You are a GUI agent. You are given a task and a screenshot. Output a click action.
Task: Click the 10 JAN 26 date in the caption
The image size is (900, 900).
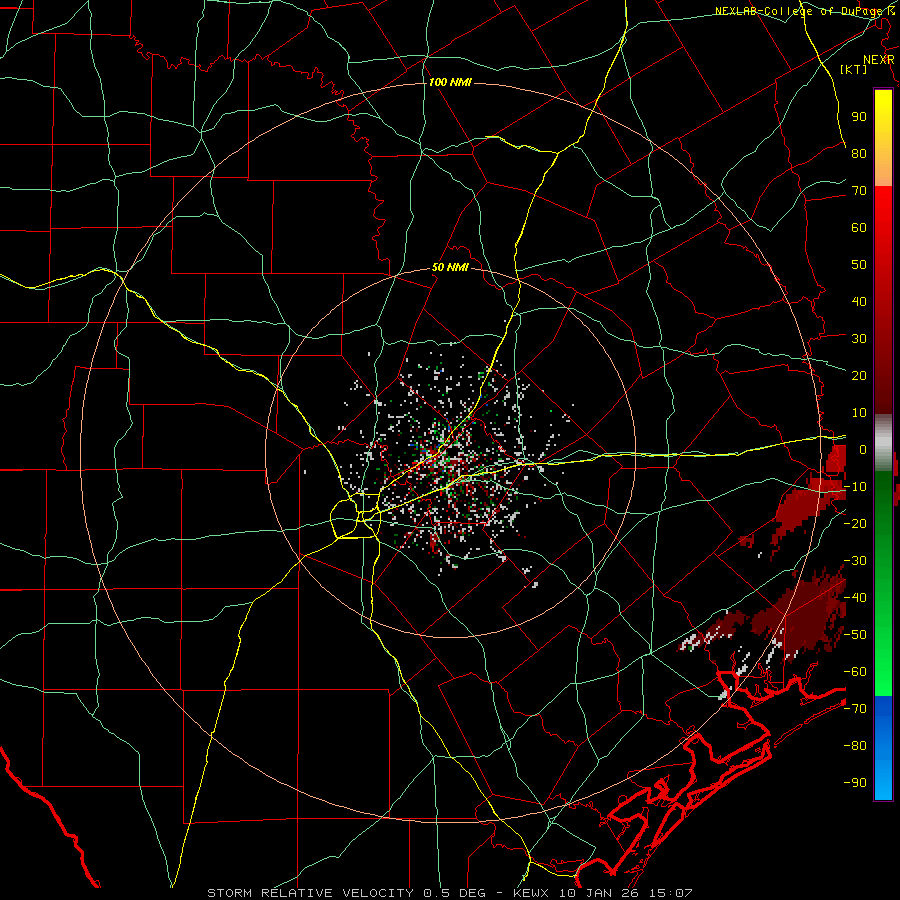pyautogui.click(x=600, y=893)
